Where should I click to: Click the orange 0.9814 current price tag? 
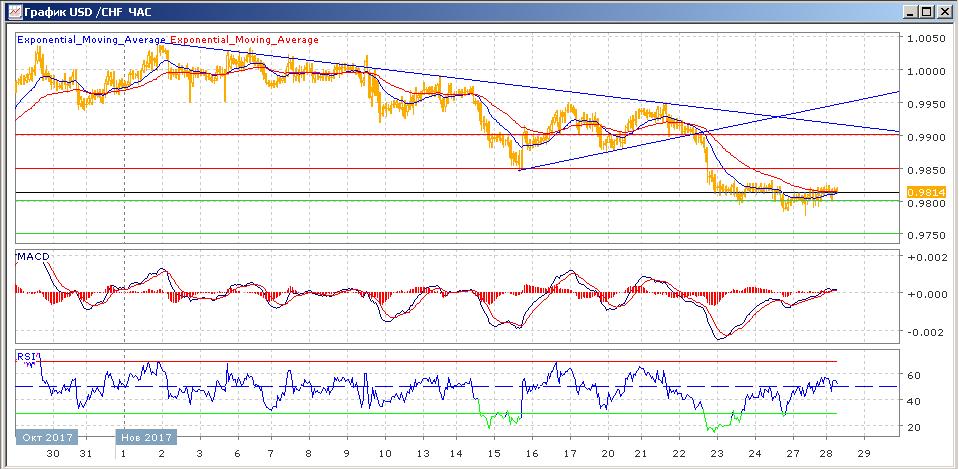click(x=921, y=191)
